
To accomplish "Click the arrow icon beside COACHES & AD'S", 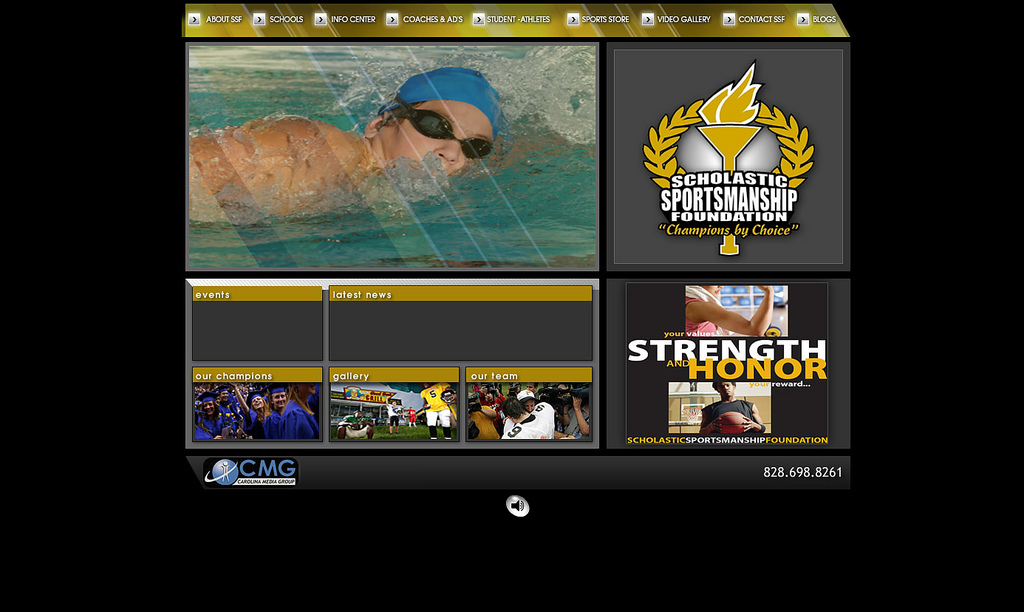I will pyautogui.click(x=391, y=18).
